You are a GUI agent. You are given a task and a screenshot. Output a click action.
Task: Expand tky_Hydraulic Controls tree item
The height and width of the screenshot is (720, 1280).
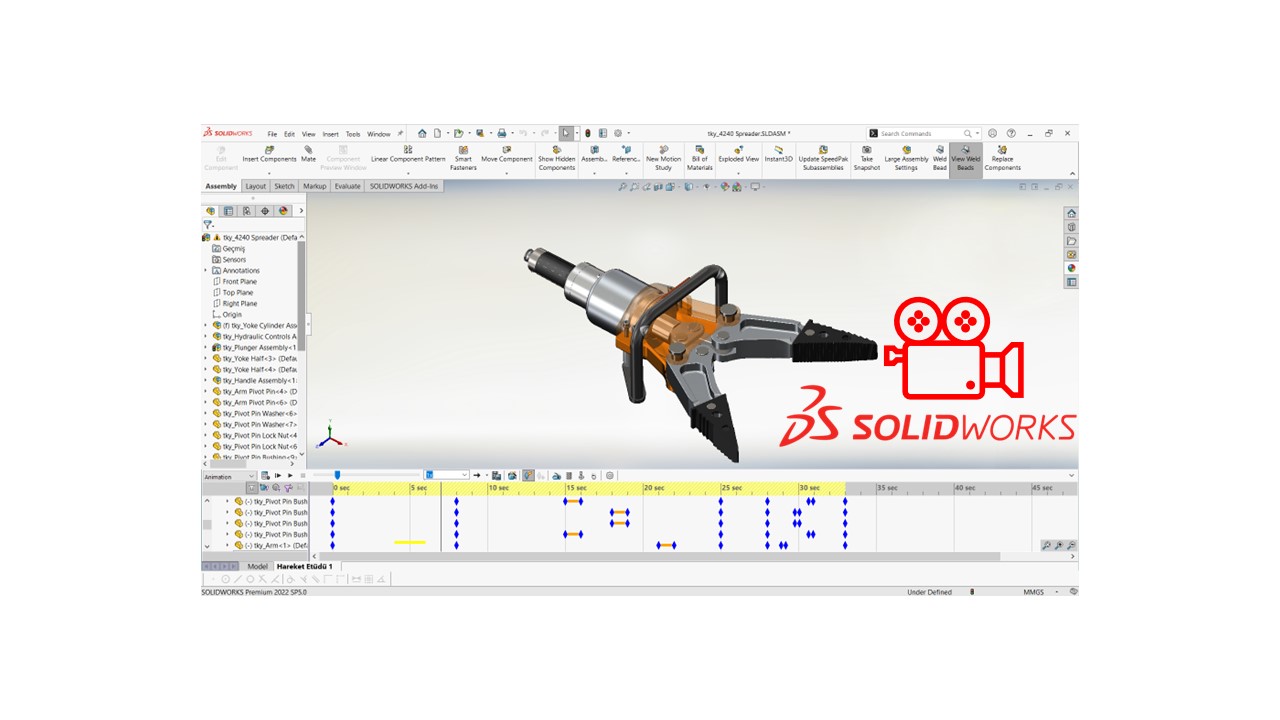click(206, 336)
